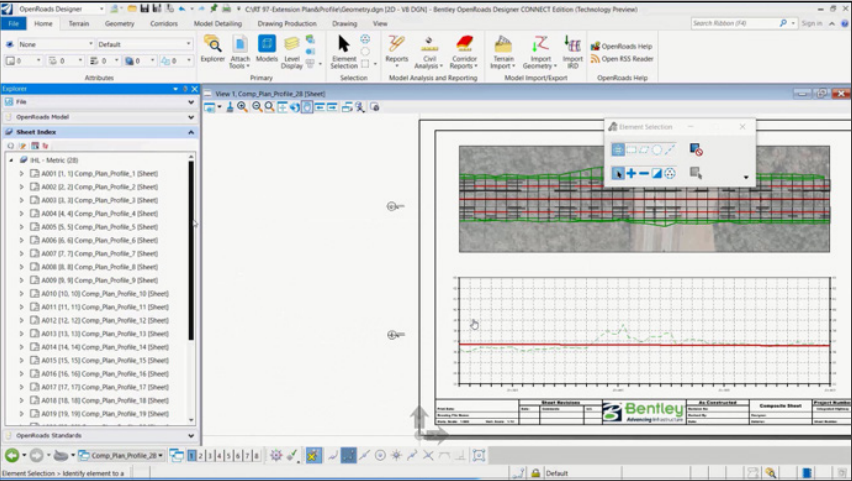Screen dimensions: 852x481
Task: Open the Reports tool
Action: [397, 51]
